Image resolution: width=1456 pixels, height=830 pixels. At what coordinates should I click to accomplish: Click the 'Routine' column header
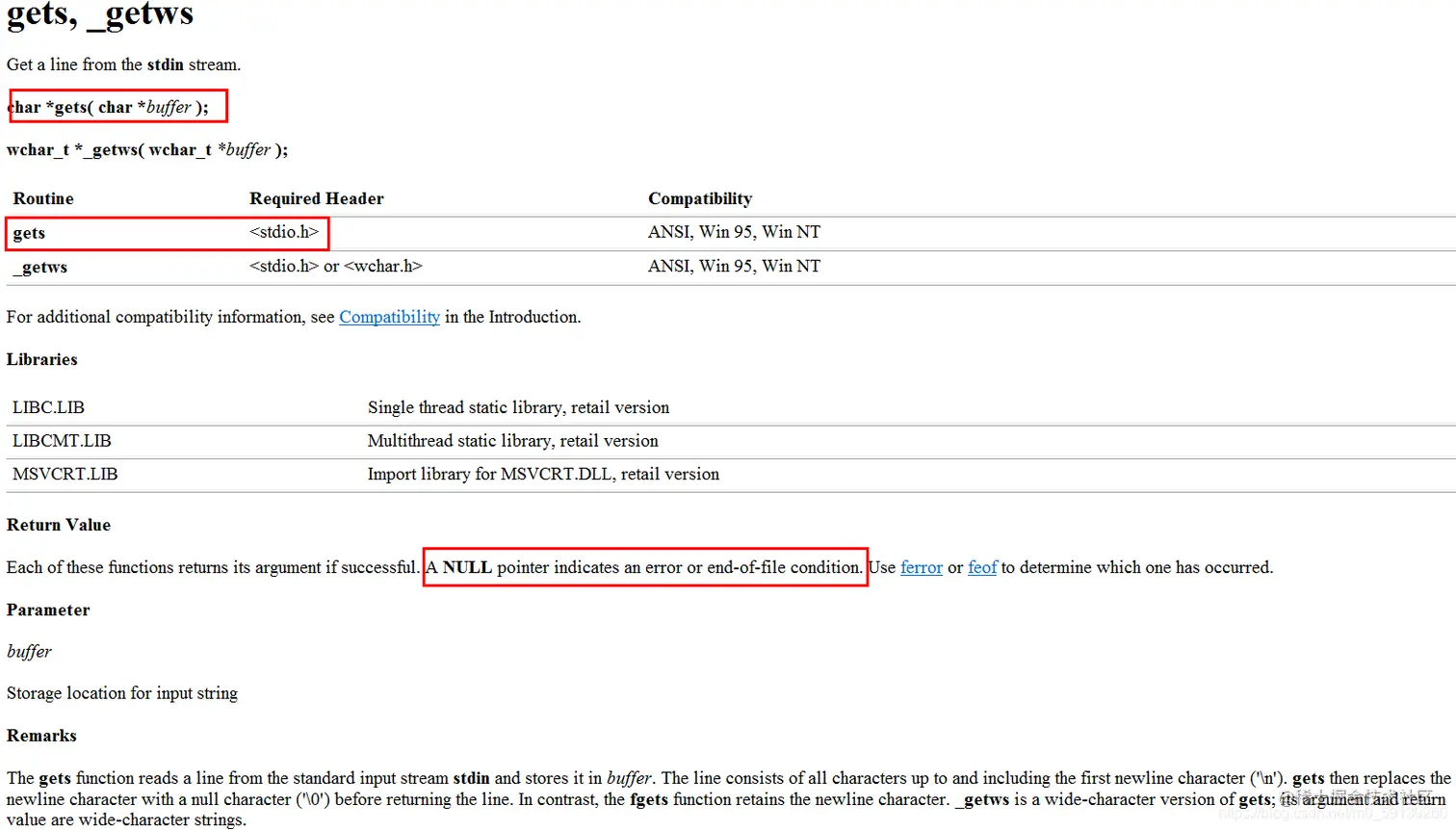click(x=43, y=198)
